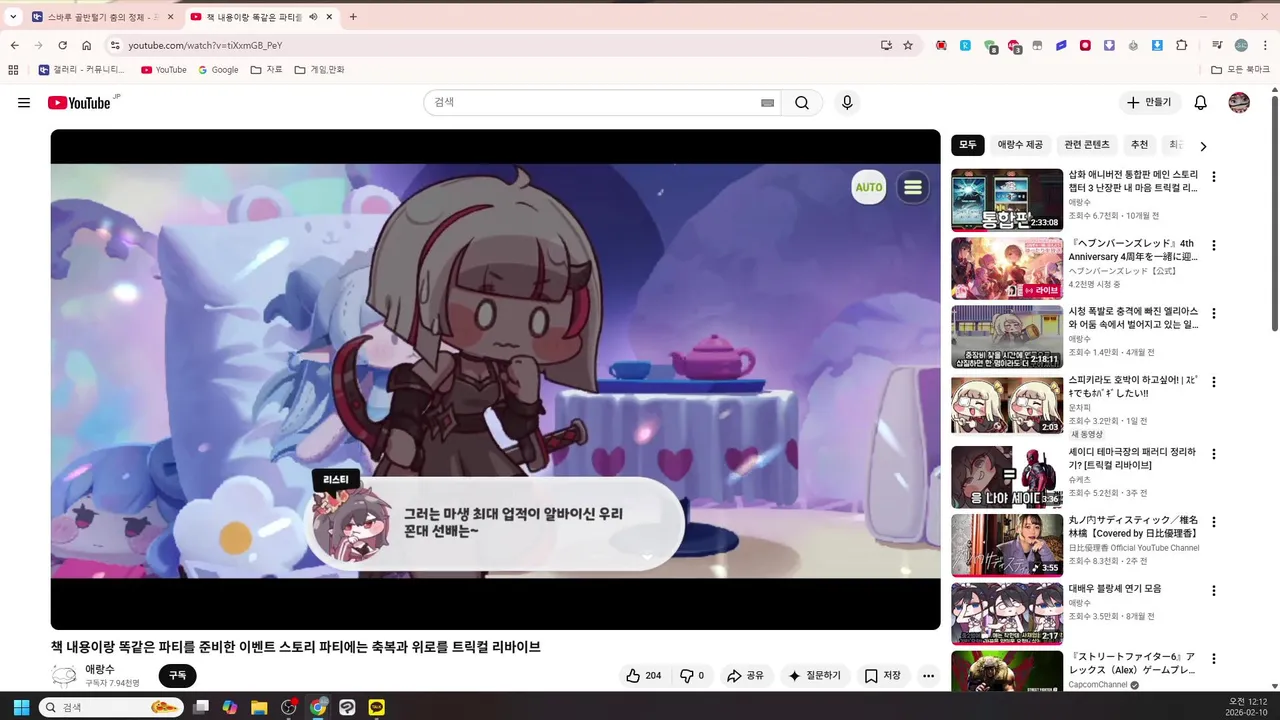The image size is (1280, 720).
Task: Open the KakaoTalk icon in the taskbar
Action: tap(376, 707)
